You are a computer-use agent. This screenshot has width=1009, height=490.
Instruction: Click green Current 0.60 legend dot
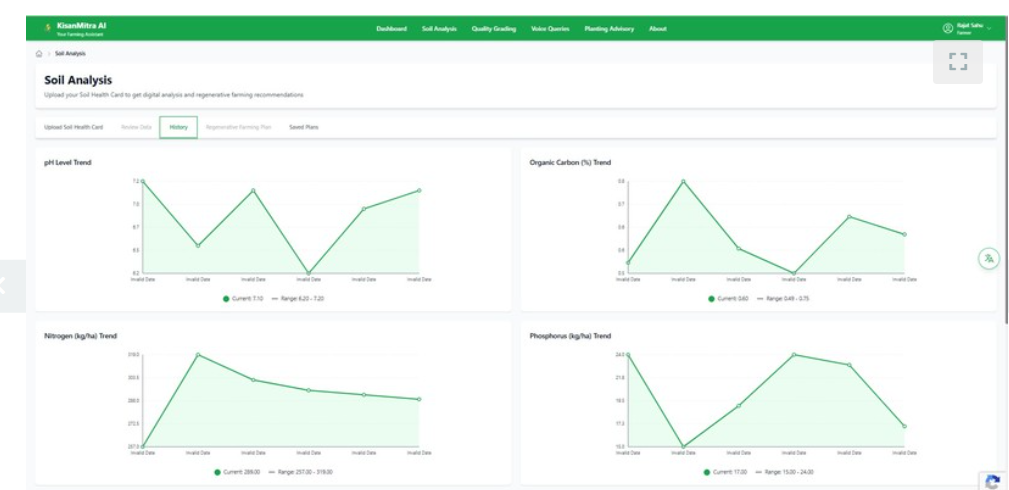click(x=711, y=299)
